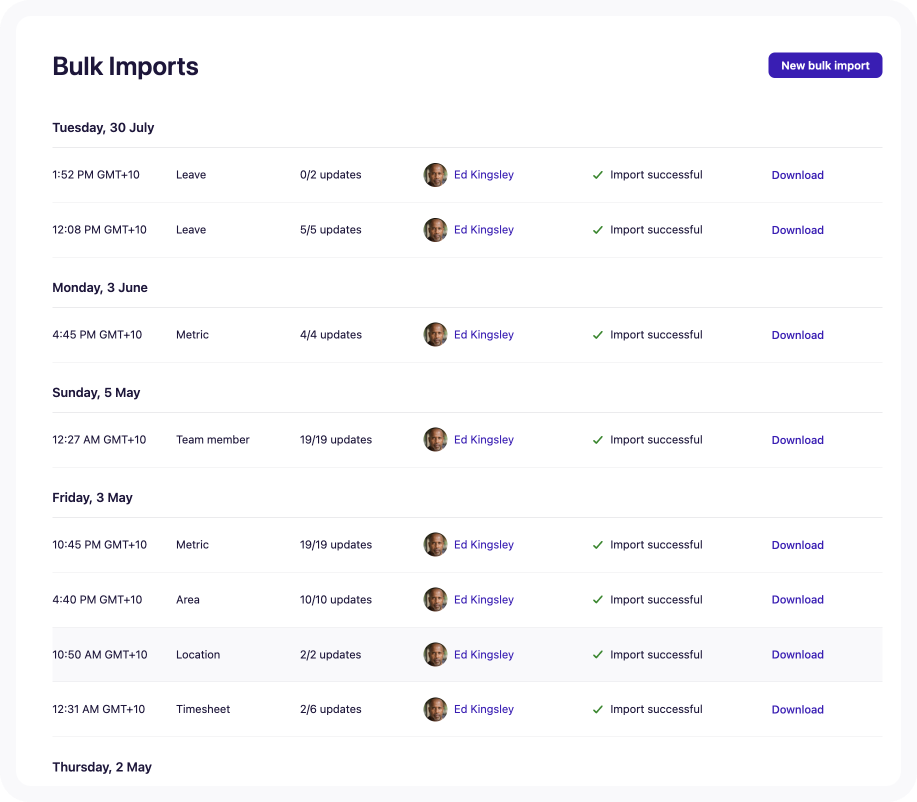The image size is (917, 802).
Task: Click the avatar on the Area import row
Action: pos(435,599)
